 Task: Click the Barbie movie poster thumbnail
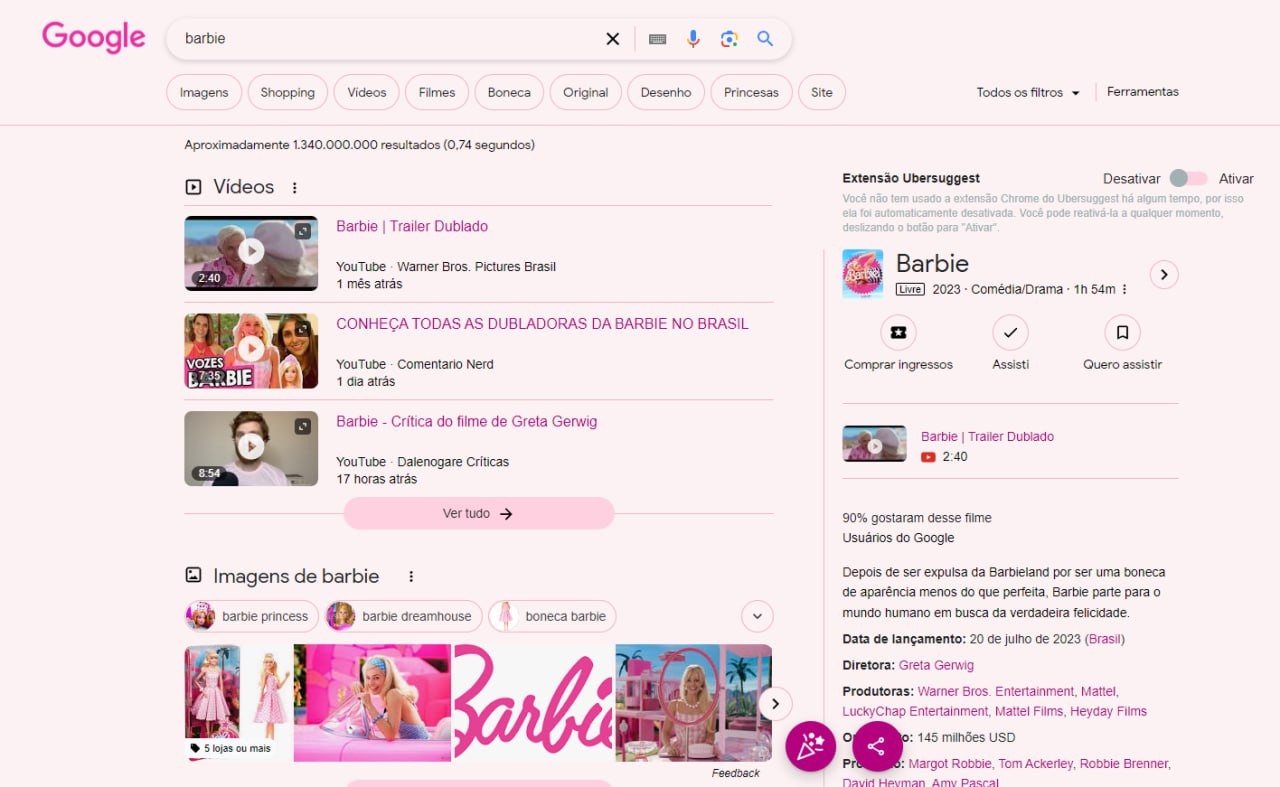862,273
